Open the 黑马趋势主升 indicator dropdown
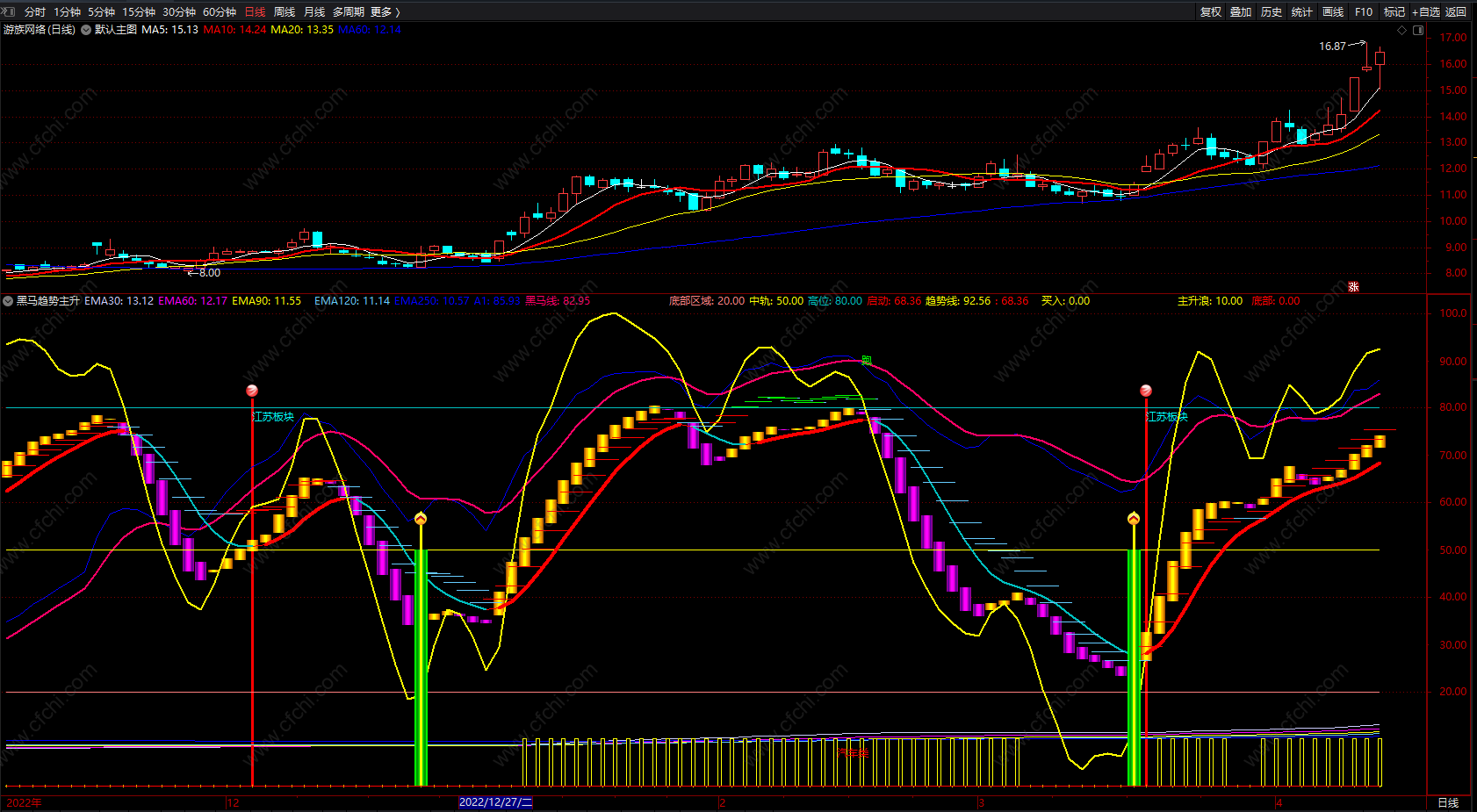 pyautogui.click(x=8, y=301)
